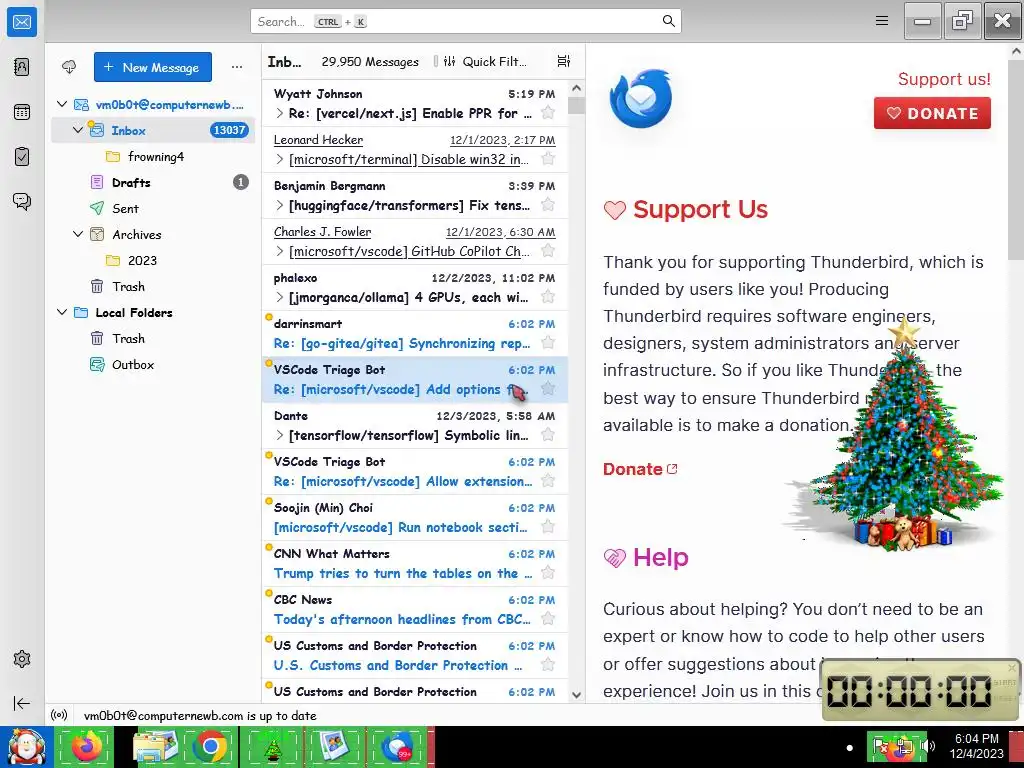The width and height of the screenshot is (1024, 768).
Task: Follow the Donate link under Support Us
Action: click(x=640, y=469)
